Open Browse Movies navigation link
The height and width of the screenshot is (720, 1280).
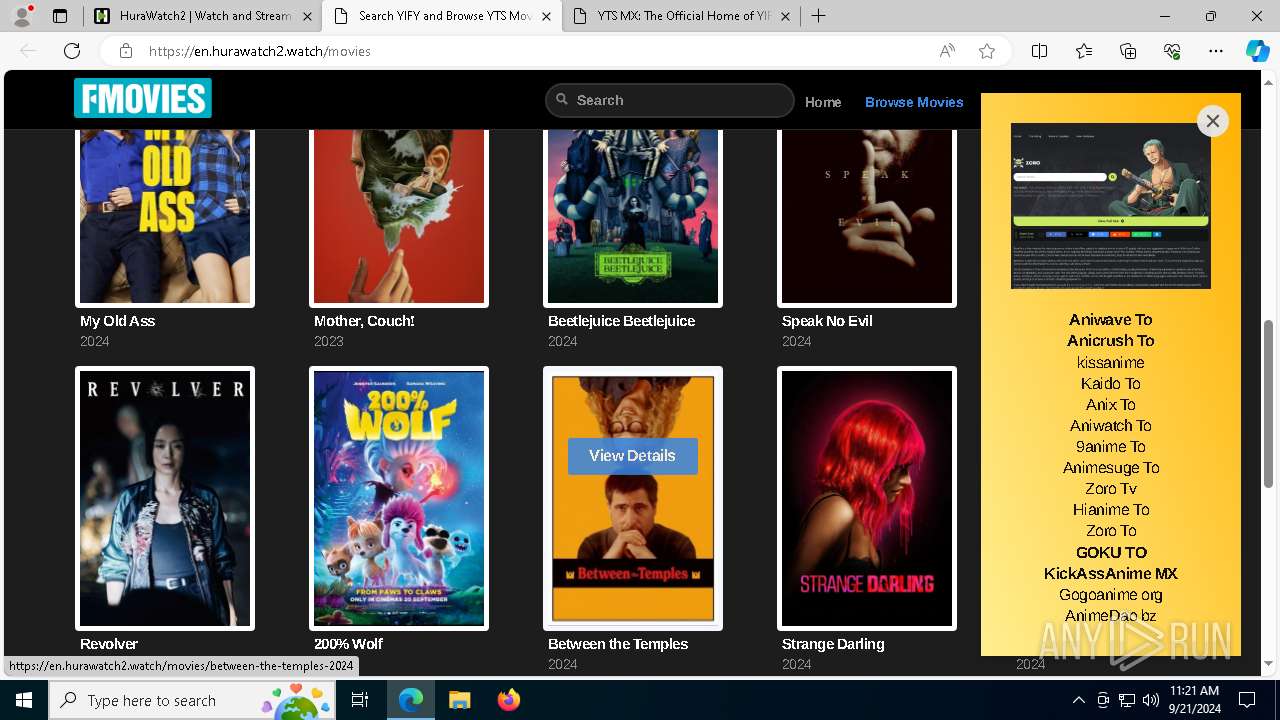(914, 102)
